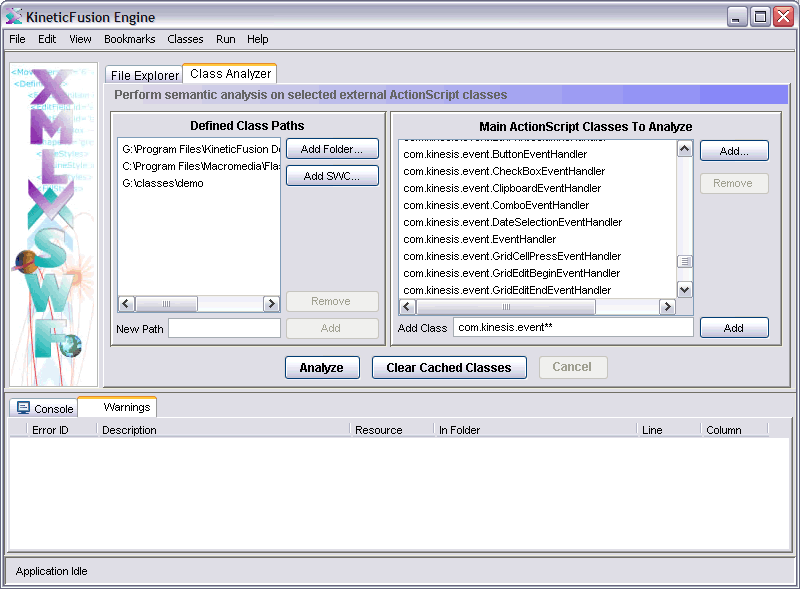Maximize the KineticFusion Engine window
The width and height of the screenshot is (800, 589).
760,17
